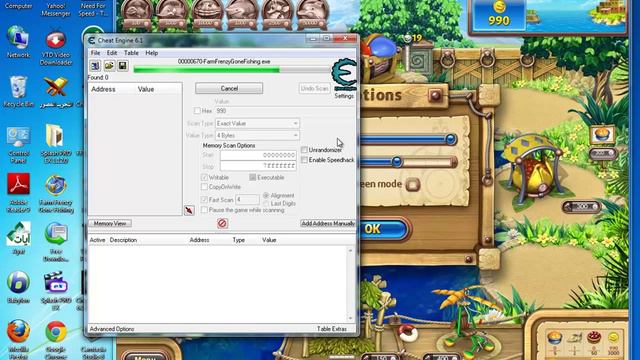
Task: Click the Settings label under logo
Action: (x=344, y=96)
